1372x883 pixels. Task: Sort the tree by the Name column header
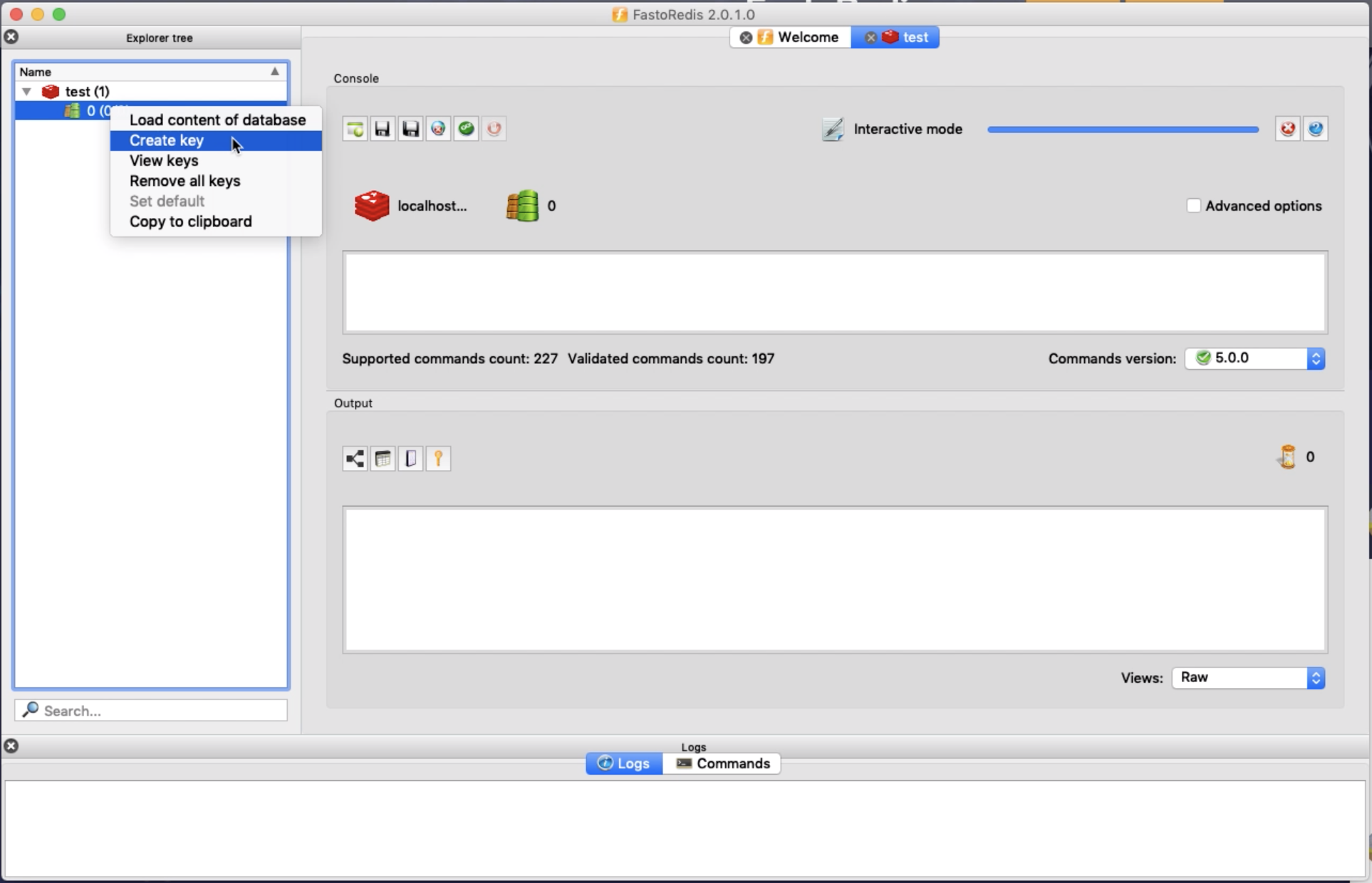(150, 72)
